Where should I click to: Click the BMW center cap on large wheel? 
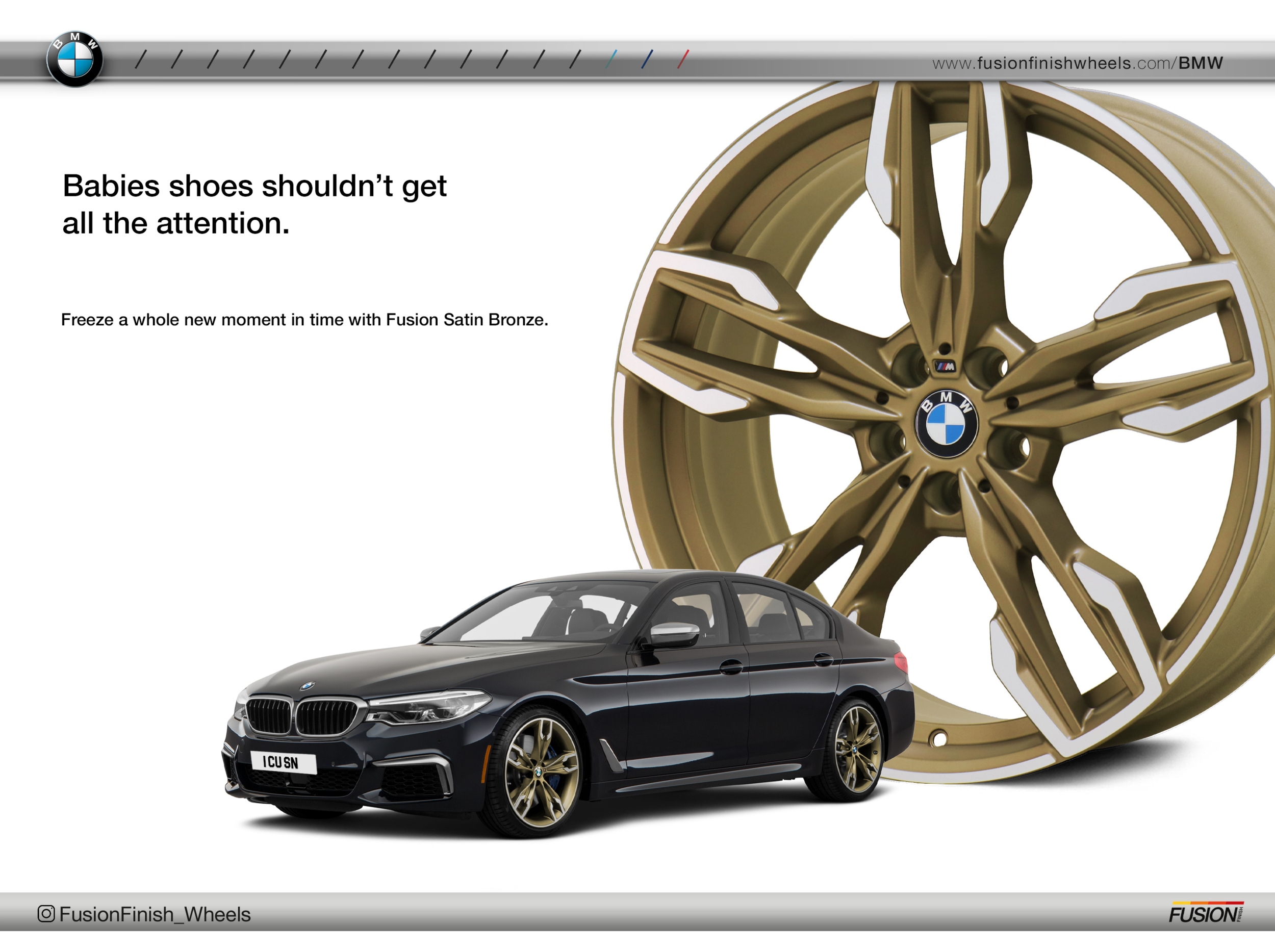[x=946, y=424]
